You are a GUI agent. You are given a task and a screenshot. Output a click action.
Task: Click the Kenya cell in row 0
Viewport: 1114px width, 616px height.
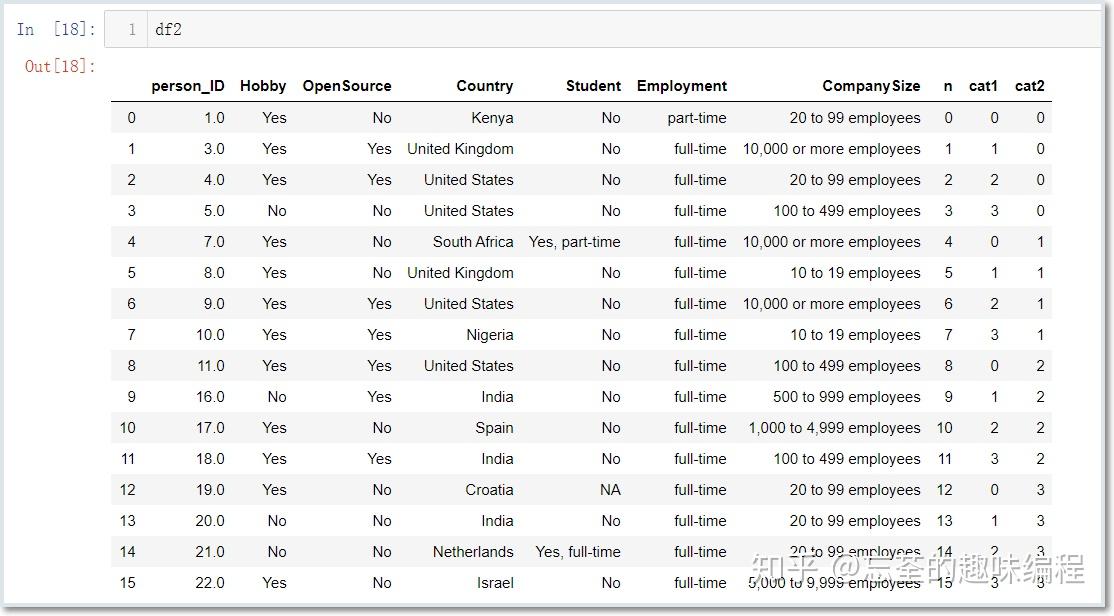[492, 118]
